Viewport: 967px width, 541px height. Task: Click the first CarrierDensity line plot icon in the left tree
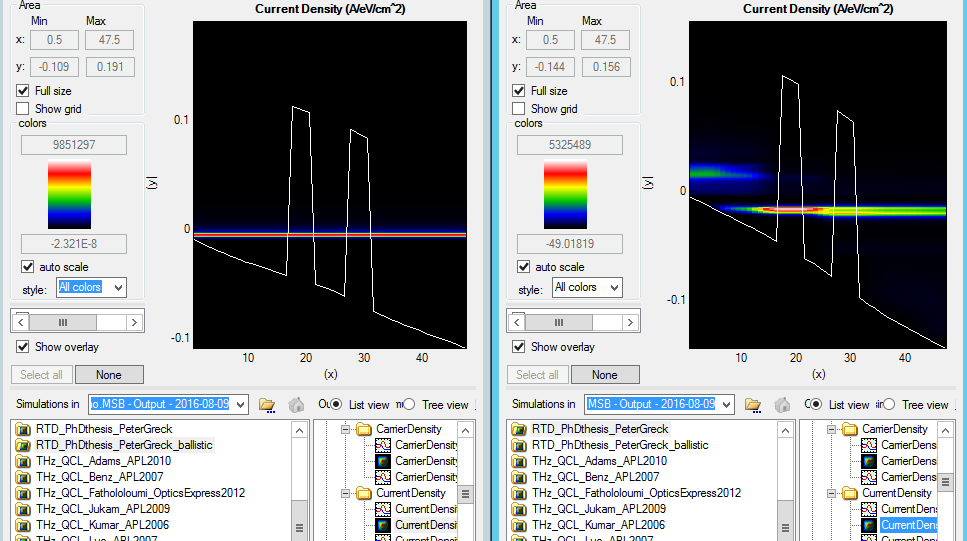pyautogui.click(x=383, y=445)
